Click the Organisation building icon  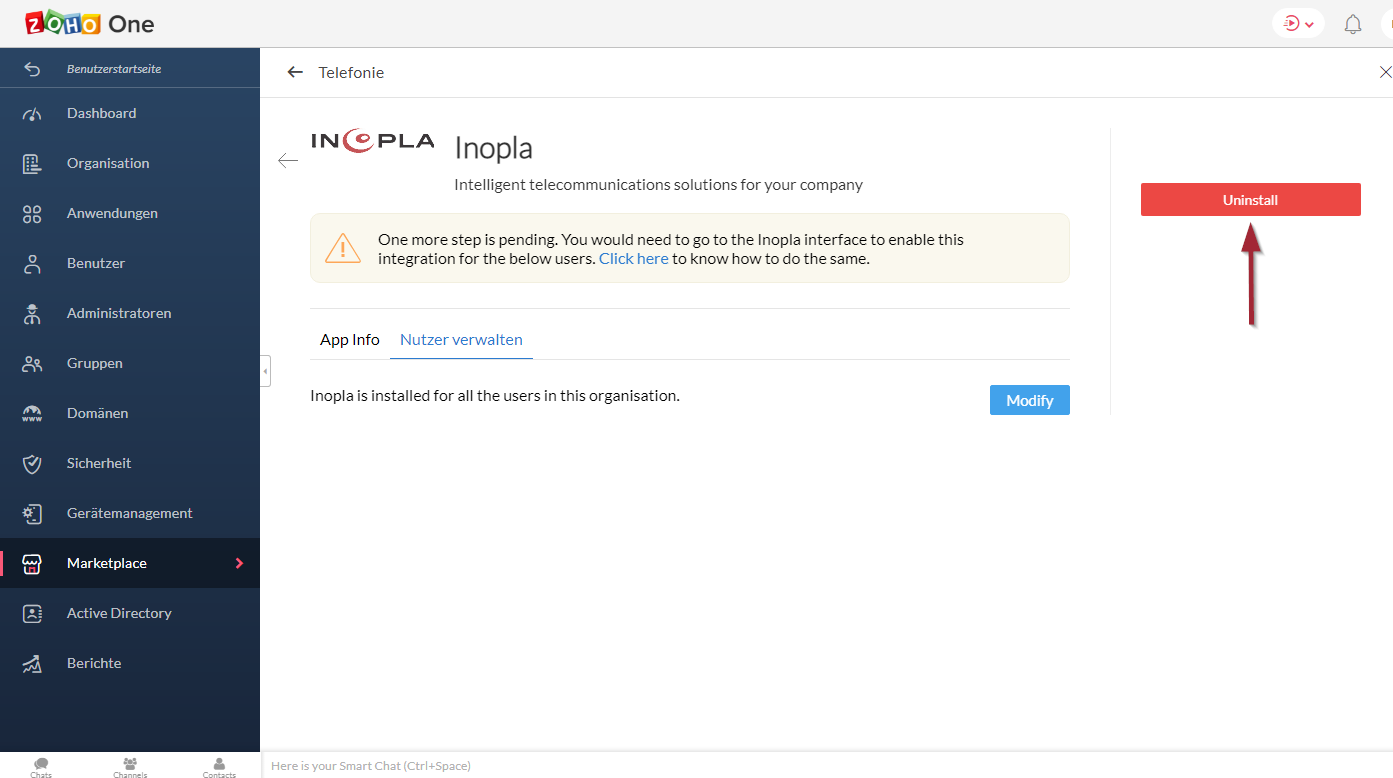[32, 164]
